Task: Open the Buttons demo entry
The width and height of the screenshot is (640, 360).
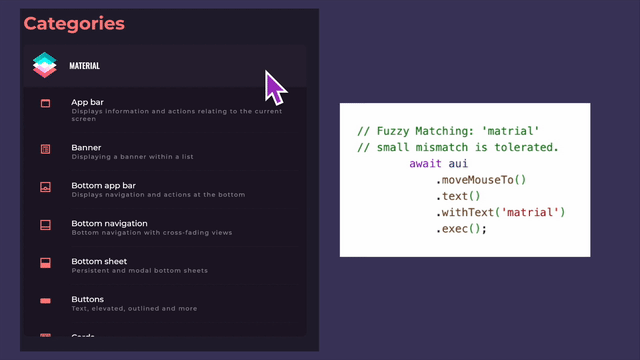Action: (x=165, y=303)
